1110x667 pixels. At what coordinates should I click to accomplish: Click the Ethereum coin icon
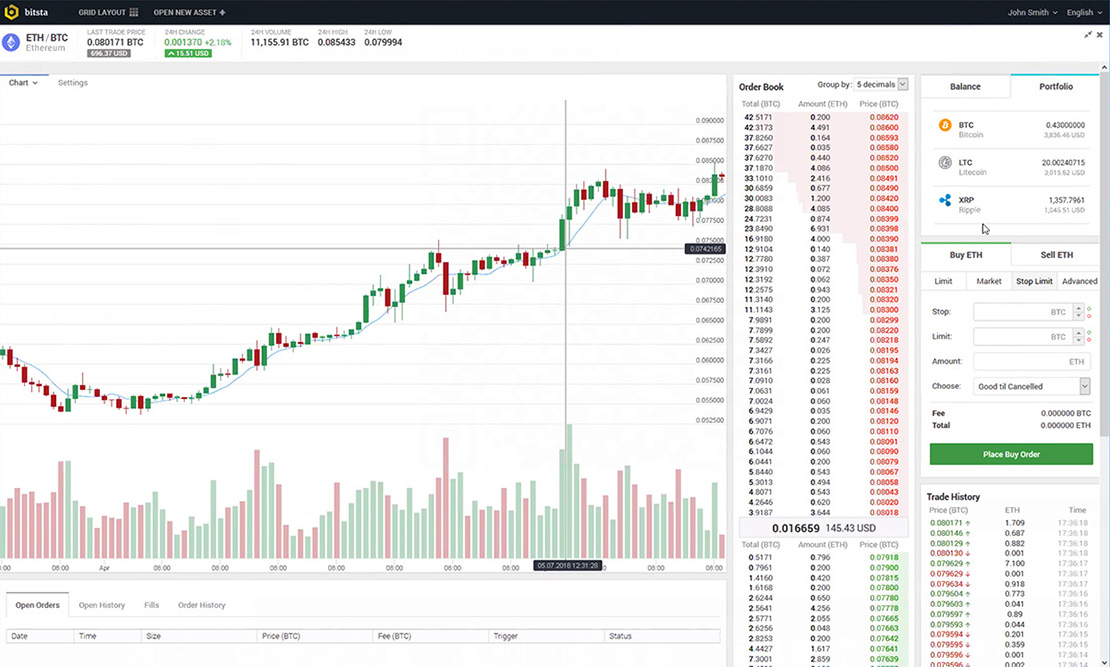[x=11, y=42]
